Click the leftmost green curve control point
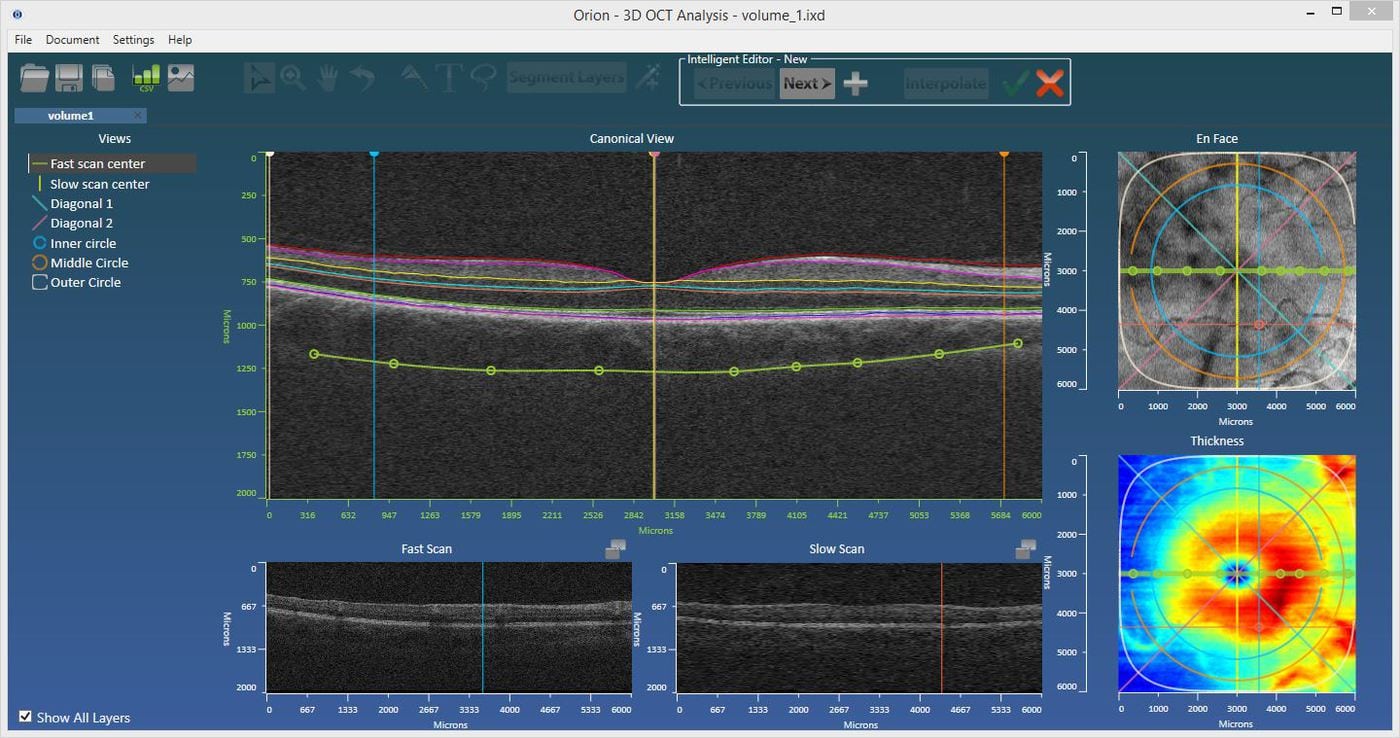Screen dimensions: 1400x738 point(314,354)
